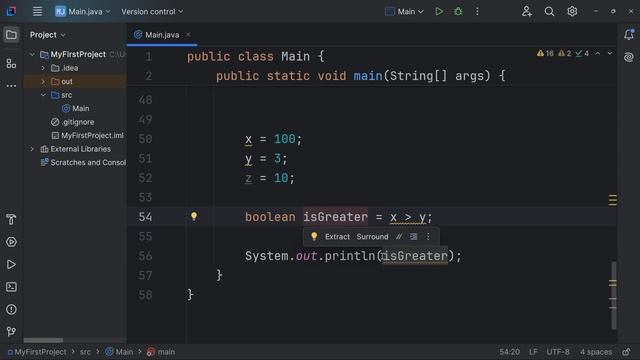Click the editor vertical scrollbar thumb
640x360 pixels.
tap(613, 295)
